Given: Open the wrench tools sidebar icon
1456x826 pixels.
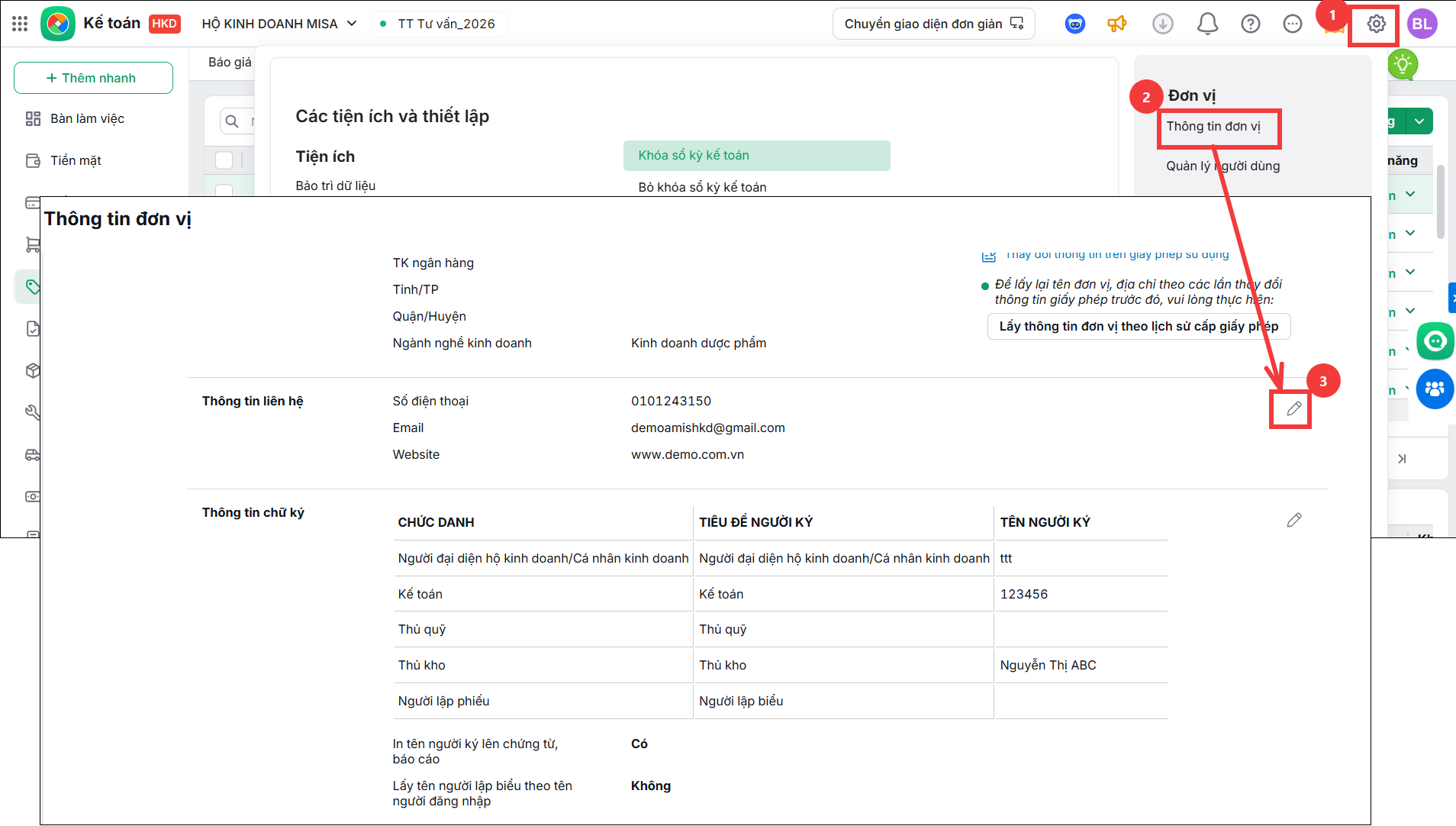Looking at the screenshot, I should [32, 412].
